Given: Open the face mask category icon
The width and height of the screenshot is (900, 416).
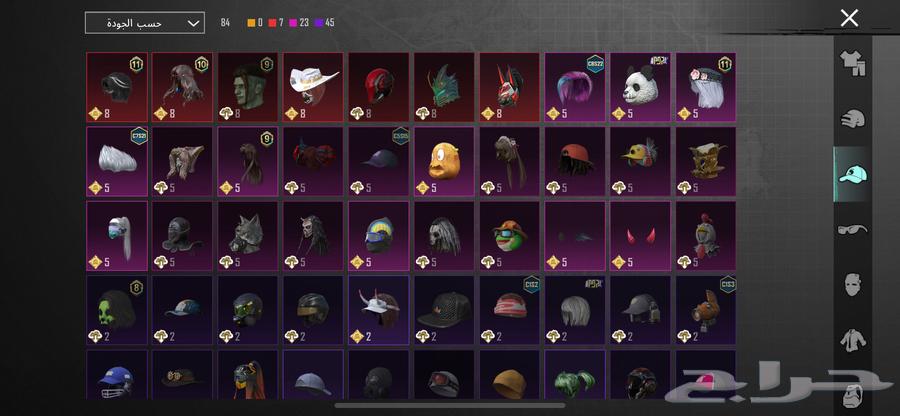Looking at the screenshot, I should click(852, 285).
